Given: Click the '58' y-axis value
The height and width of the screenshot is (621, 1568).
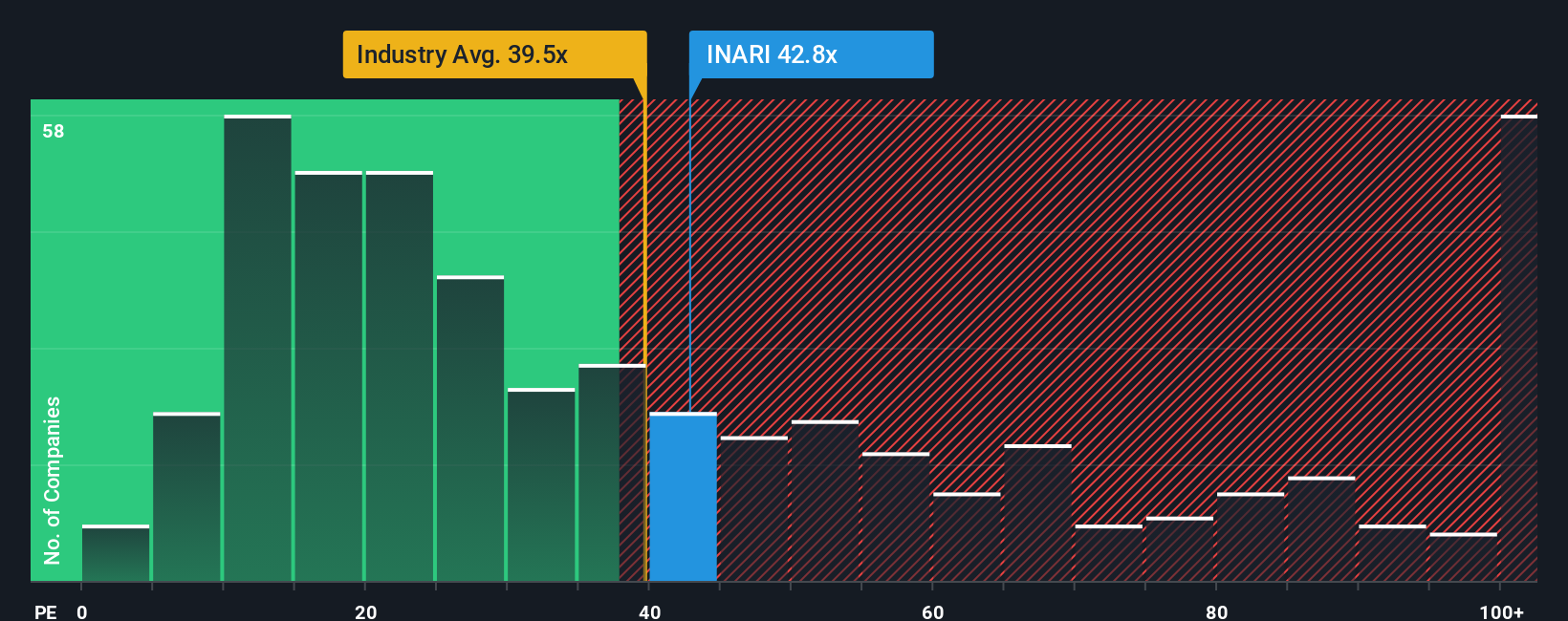Looking at the screenshot, I should pos(54,131).
